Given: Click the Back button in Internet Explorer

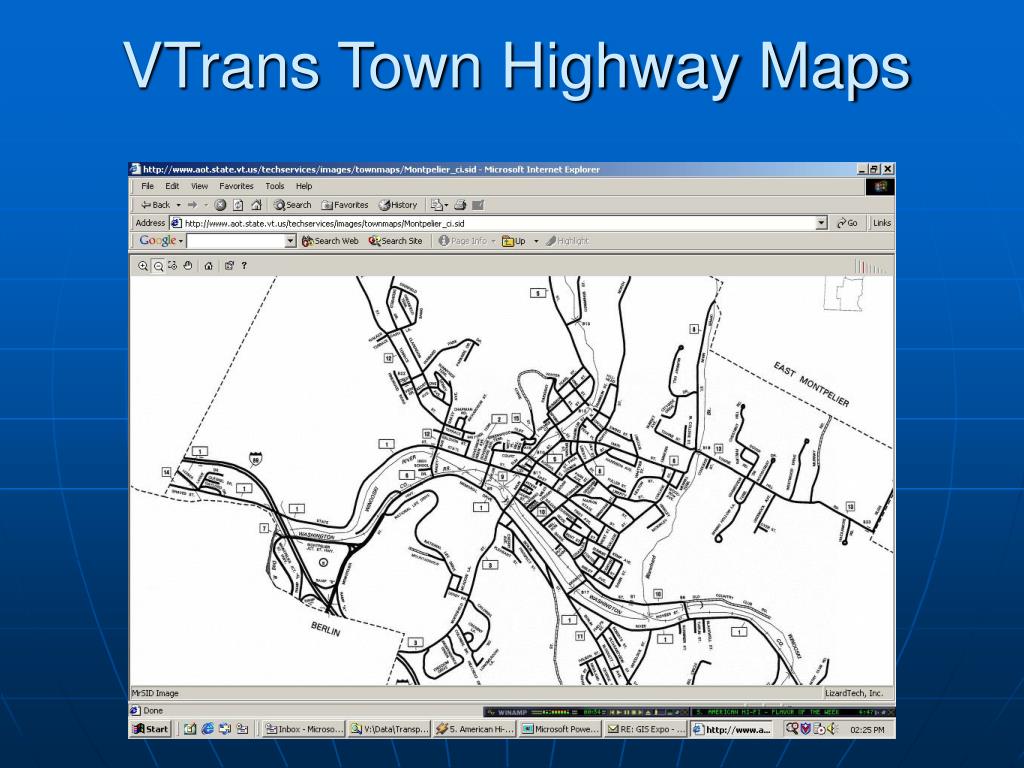Looking at the screenshot, I should tap(156, 205).
